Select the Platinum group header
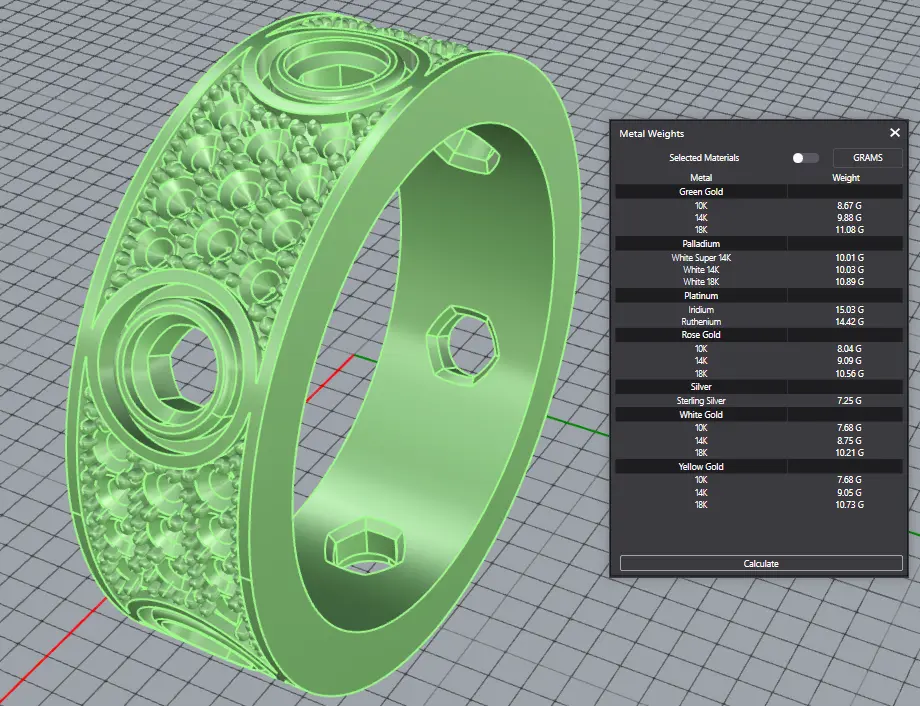Image resolution: width=920 pixels, height=706 pixels. (x=701, y=296)
